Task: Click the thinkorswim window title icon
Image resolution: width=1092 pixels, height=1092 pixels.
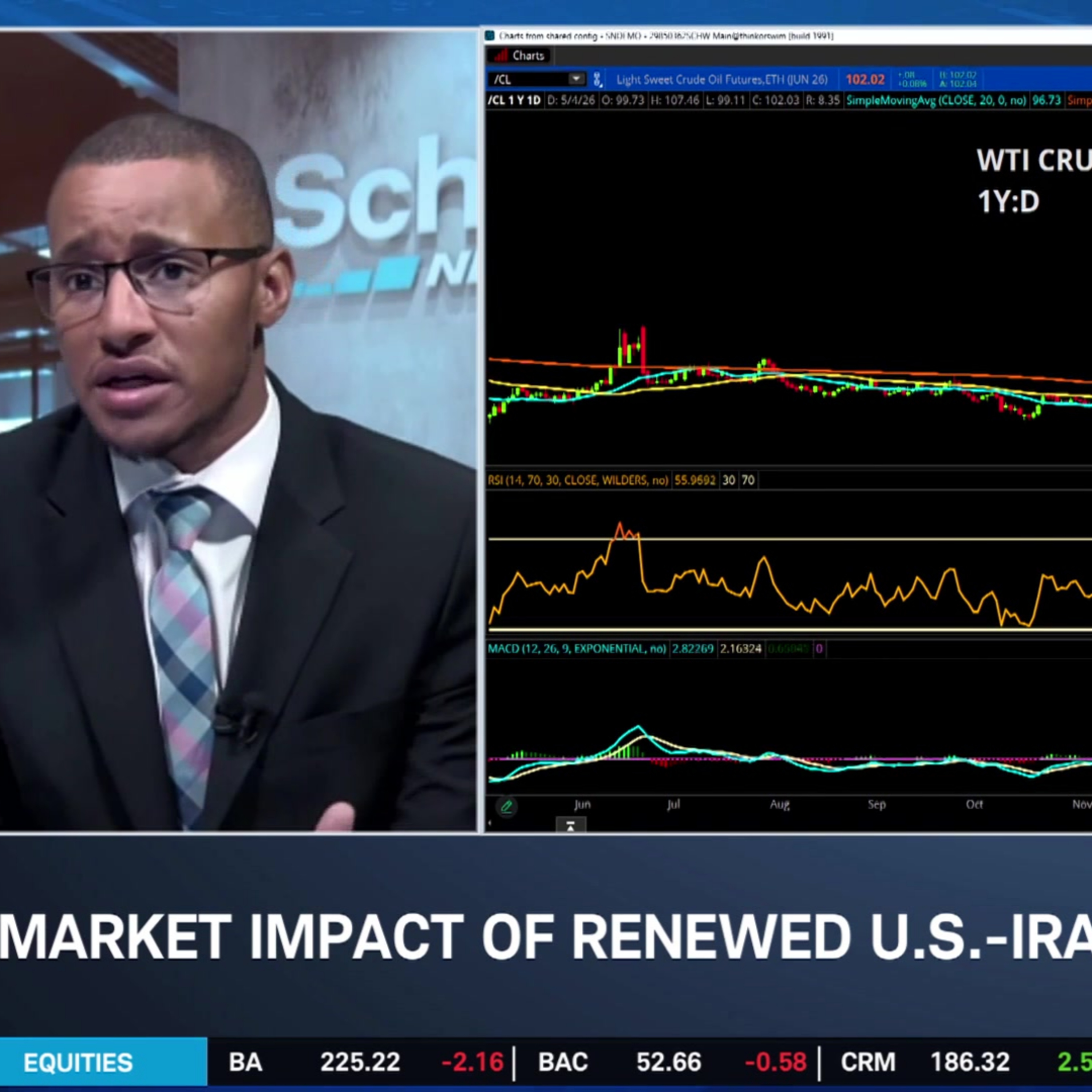Action: pos(490,36)
